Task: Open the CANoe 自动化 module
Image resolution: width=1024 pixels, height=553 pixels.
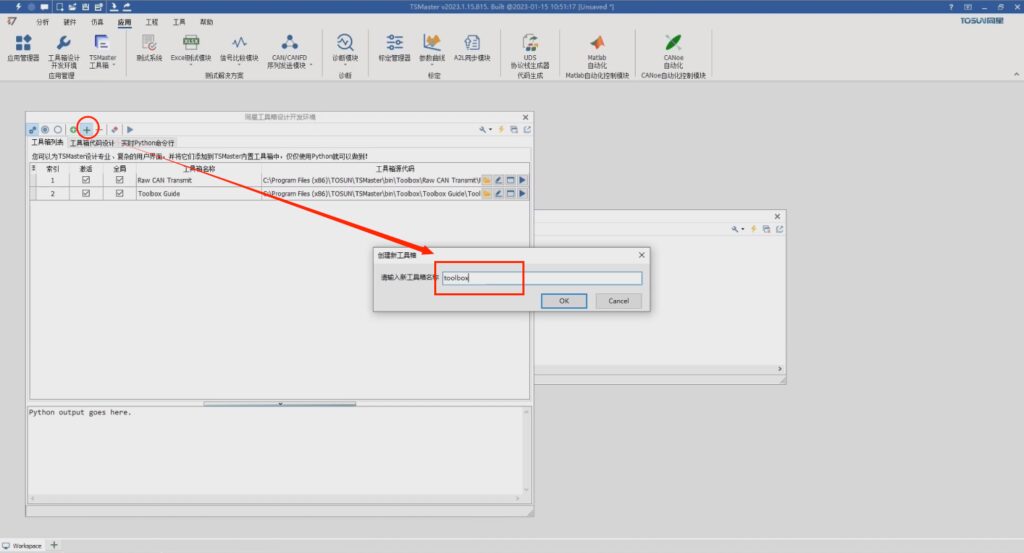Action: [x=673, y=48]
